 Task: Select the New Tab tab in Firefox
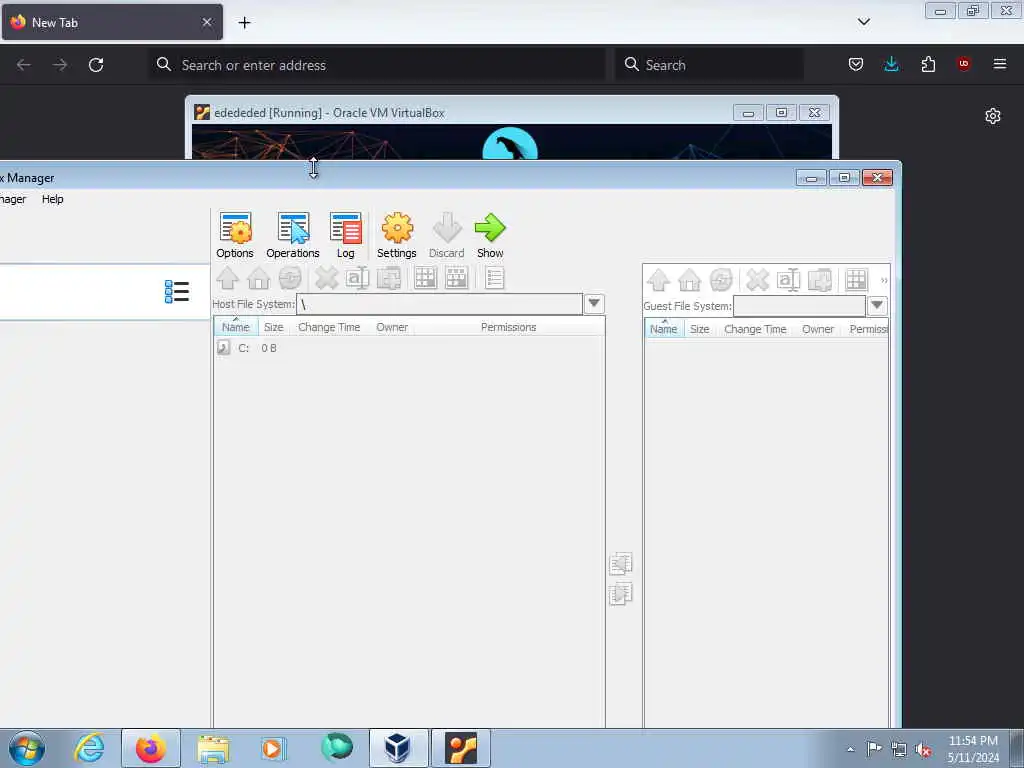click(x=112, y=22)
